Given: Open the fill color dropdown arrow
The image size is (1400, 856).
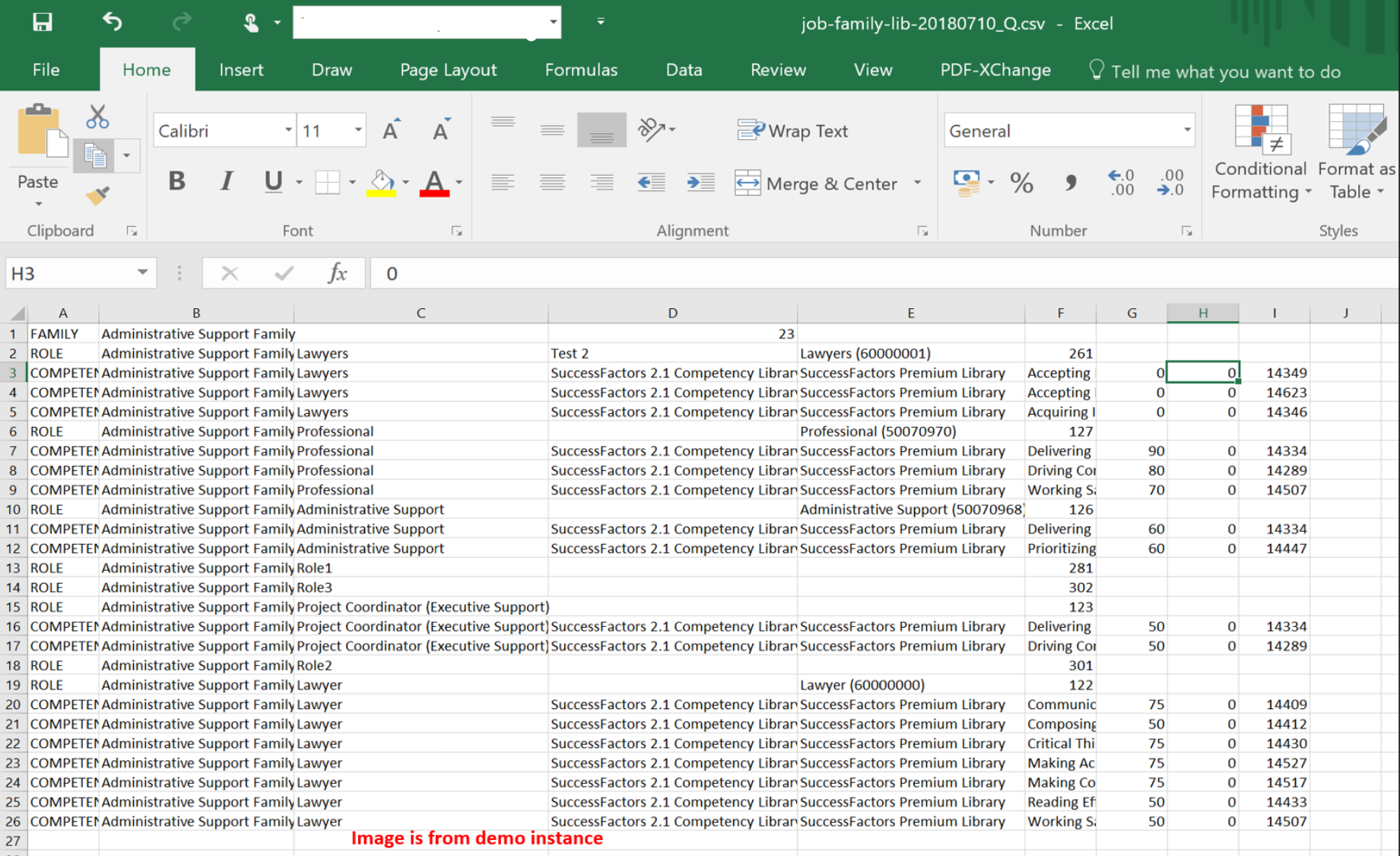Looking at the screenshot, I should (405, 183).
